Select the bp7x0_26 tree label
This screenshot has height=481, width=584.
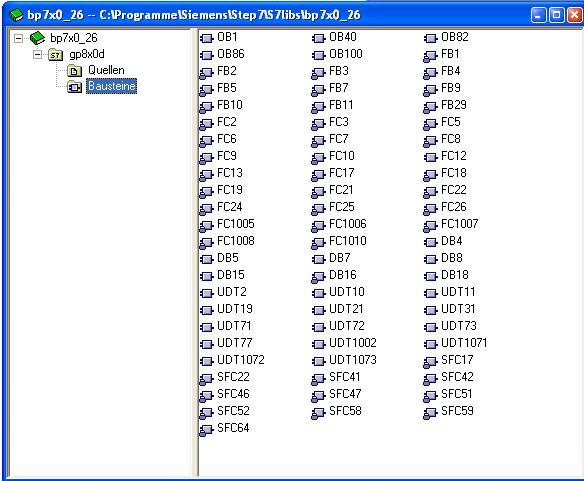coord(74,38)
